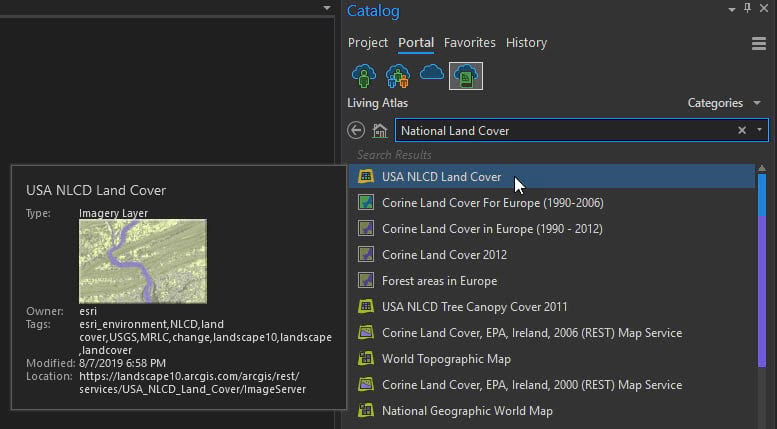The image size is (777, 429).
Task: Select the All Portal cloud icon
Action: tap(432, 73)
